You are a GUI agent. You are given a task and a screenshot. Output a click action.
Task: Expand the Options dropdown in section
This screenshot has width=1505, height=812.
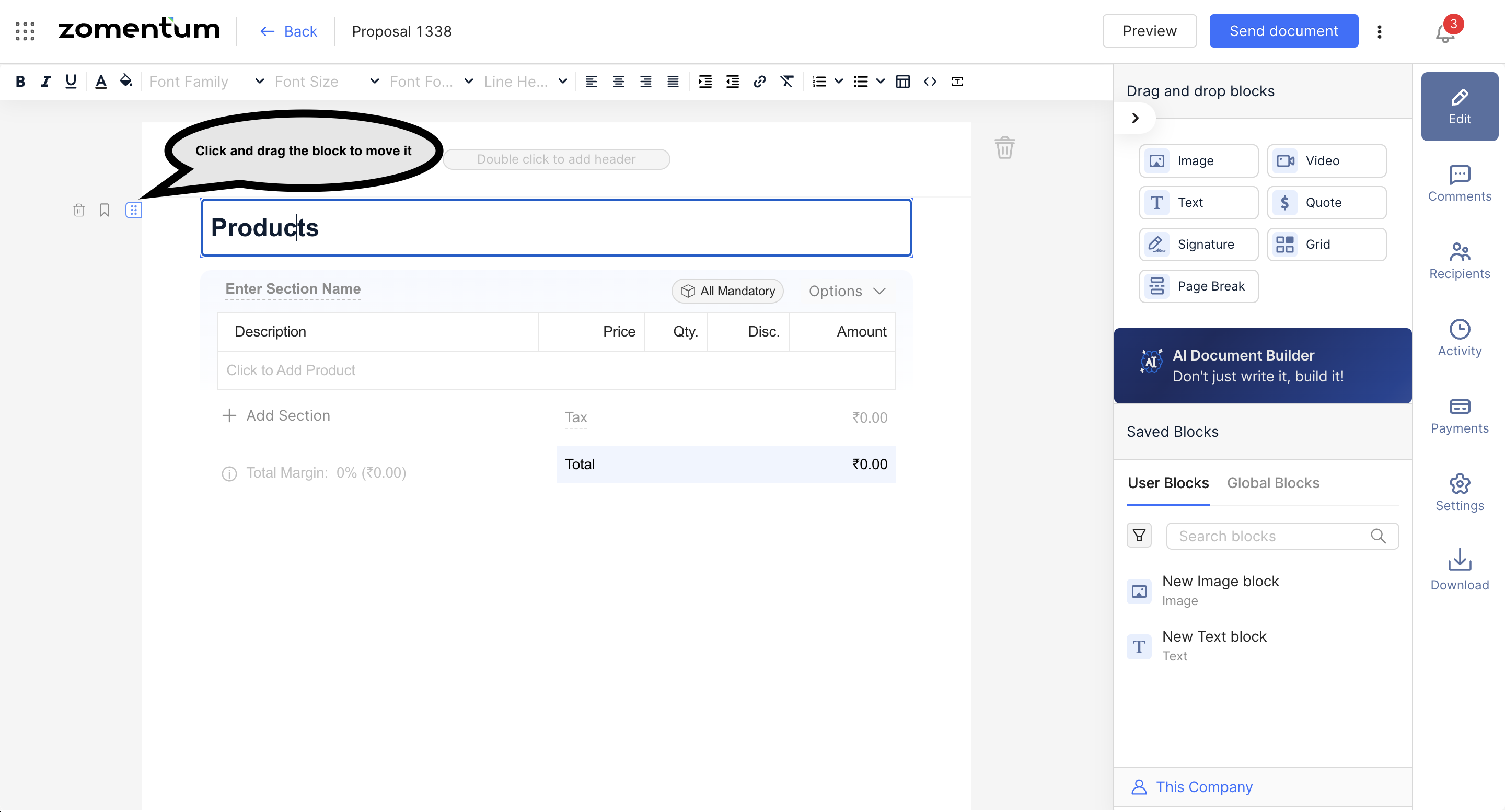(847, 291)
